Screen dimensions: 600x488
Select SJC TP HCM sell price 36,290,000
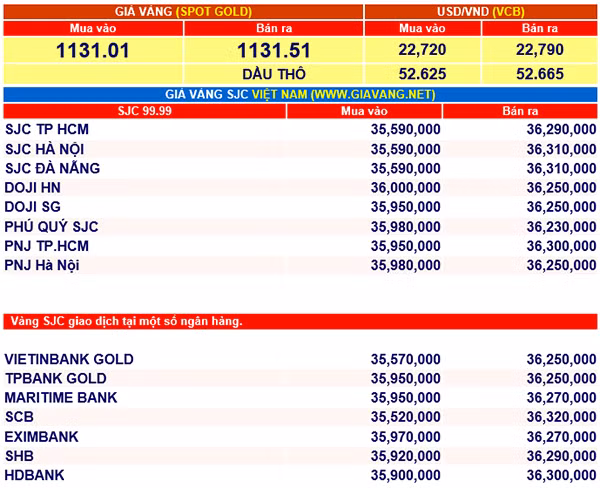click(x=561, y=129)
